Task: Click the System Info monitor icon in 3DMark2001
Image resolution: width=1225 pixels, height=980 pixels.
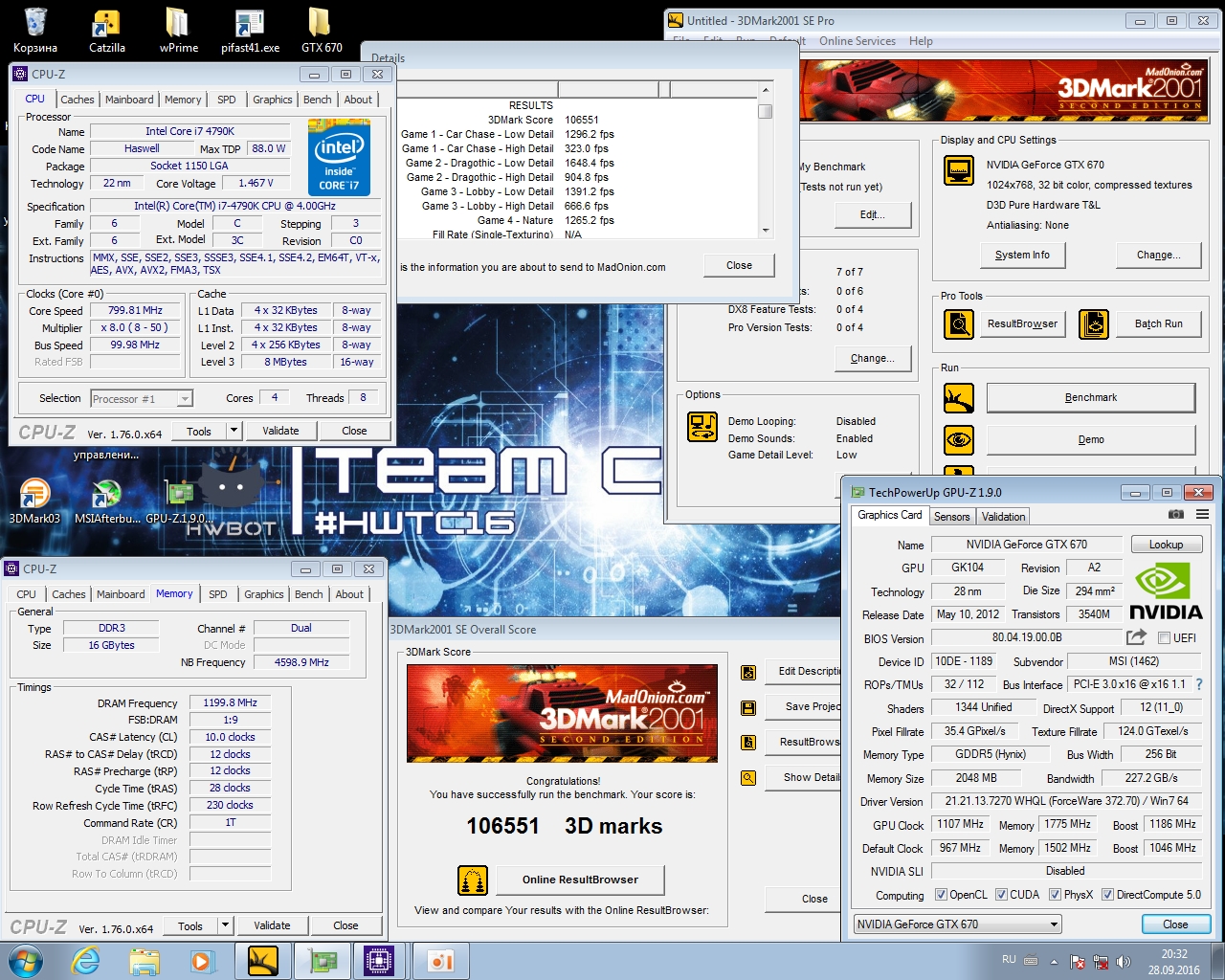Action: point(958,171)
